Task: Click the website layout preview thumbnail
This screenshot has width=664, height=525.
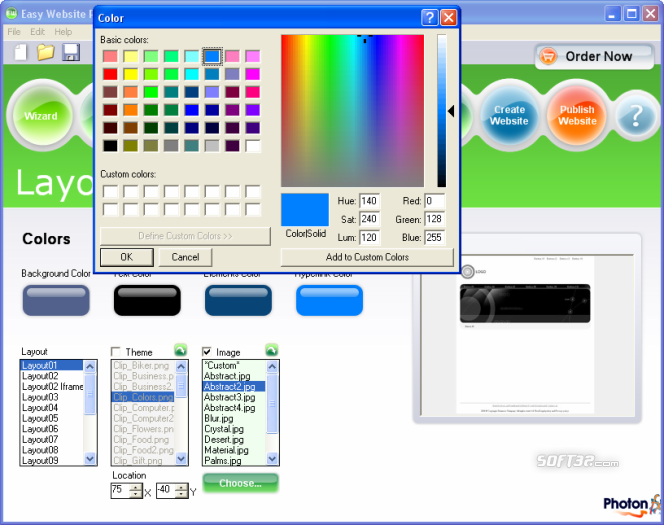Action: tap(527, 335)
